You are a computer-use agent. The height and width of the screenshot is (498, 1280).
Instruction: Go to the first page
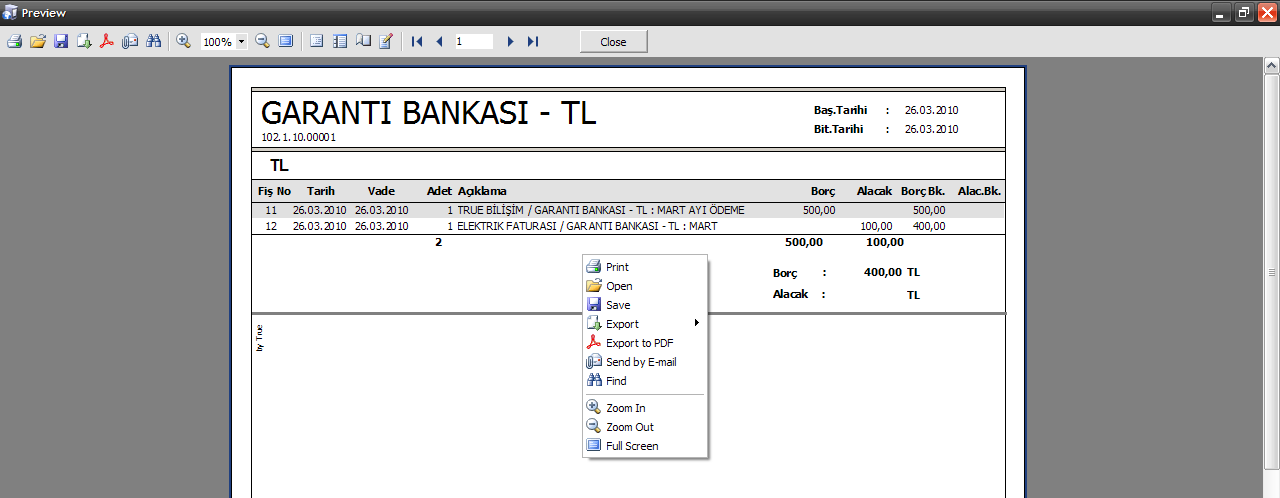point(417,41)
